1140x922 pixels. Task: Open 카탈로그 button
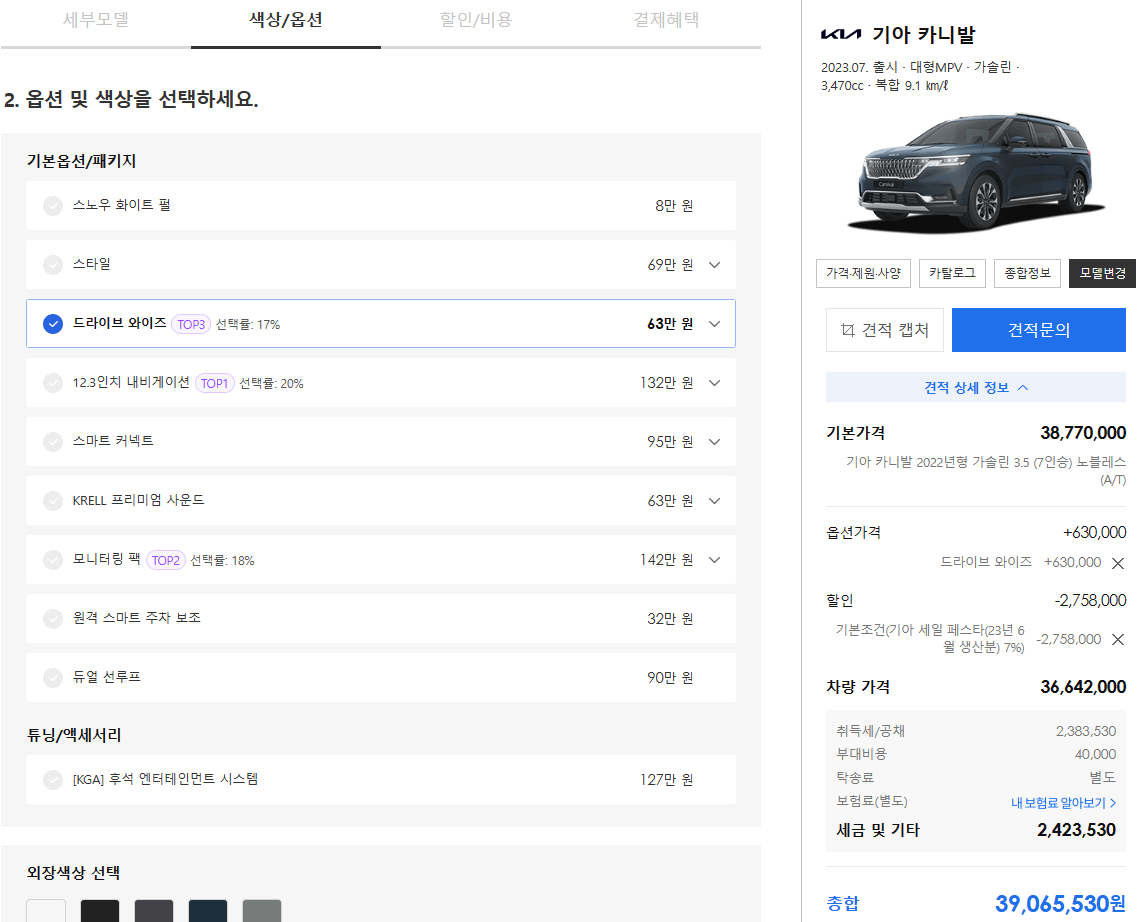952,273
